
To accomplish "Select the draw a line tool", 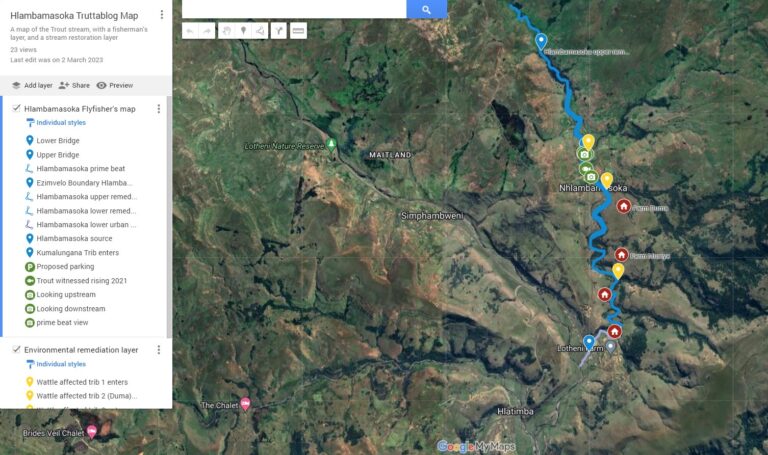I will (x=260, y=31).
